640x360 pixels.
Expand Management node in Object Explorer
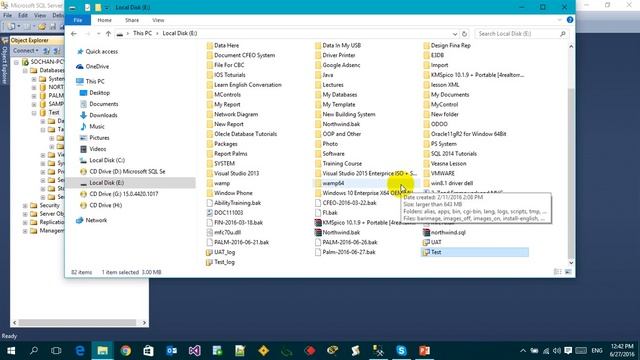(x=25, y=231)
